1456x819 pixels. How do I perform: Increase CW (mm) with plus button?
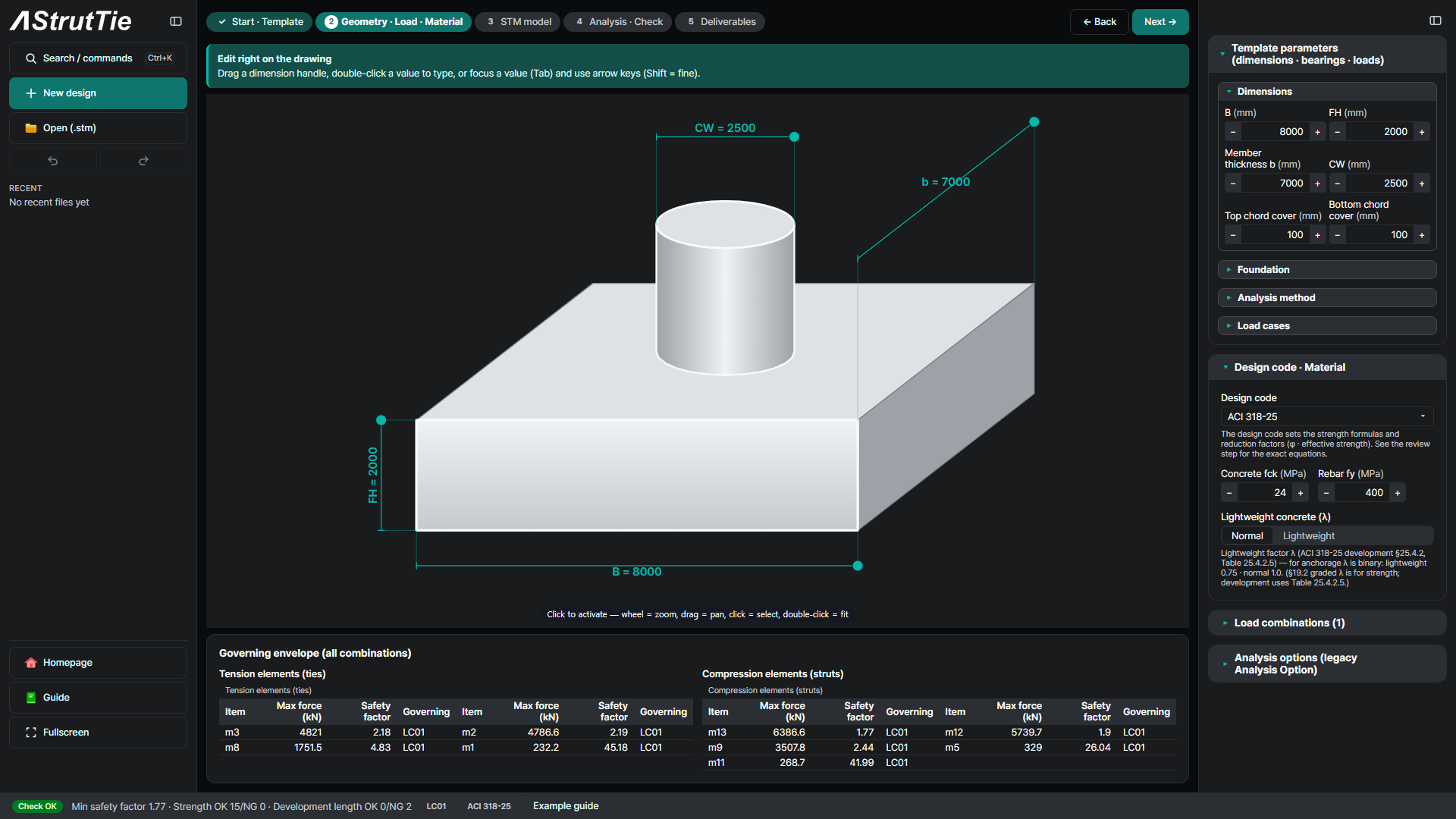point(1422,184)
